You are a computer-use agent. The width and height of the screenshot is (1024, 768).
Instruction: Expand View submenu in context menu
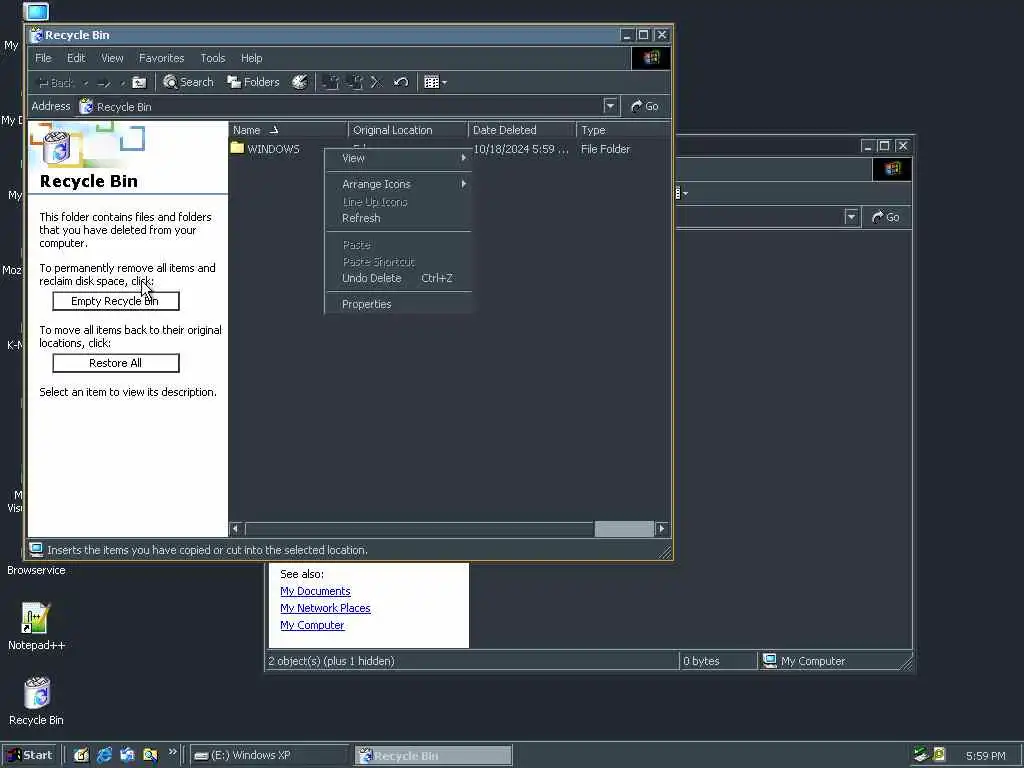pyautogui.click(x=398, y=158)
